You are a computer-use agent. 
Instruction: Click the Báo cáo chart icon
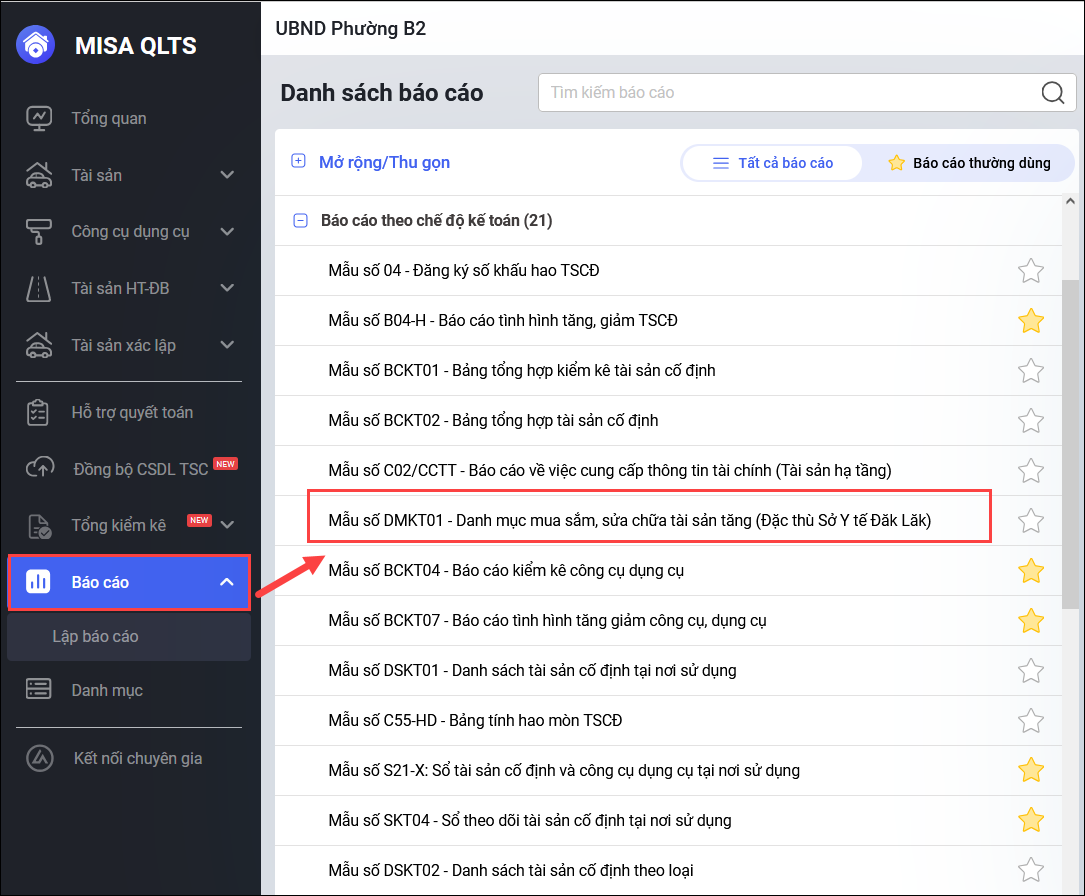click(x=38, y=582)
